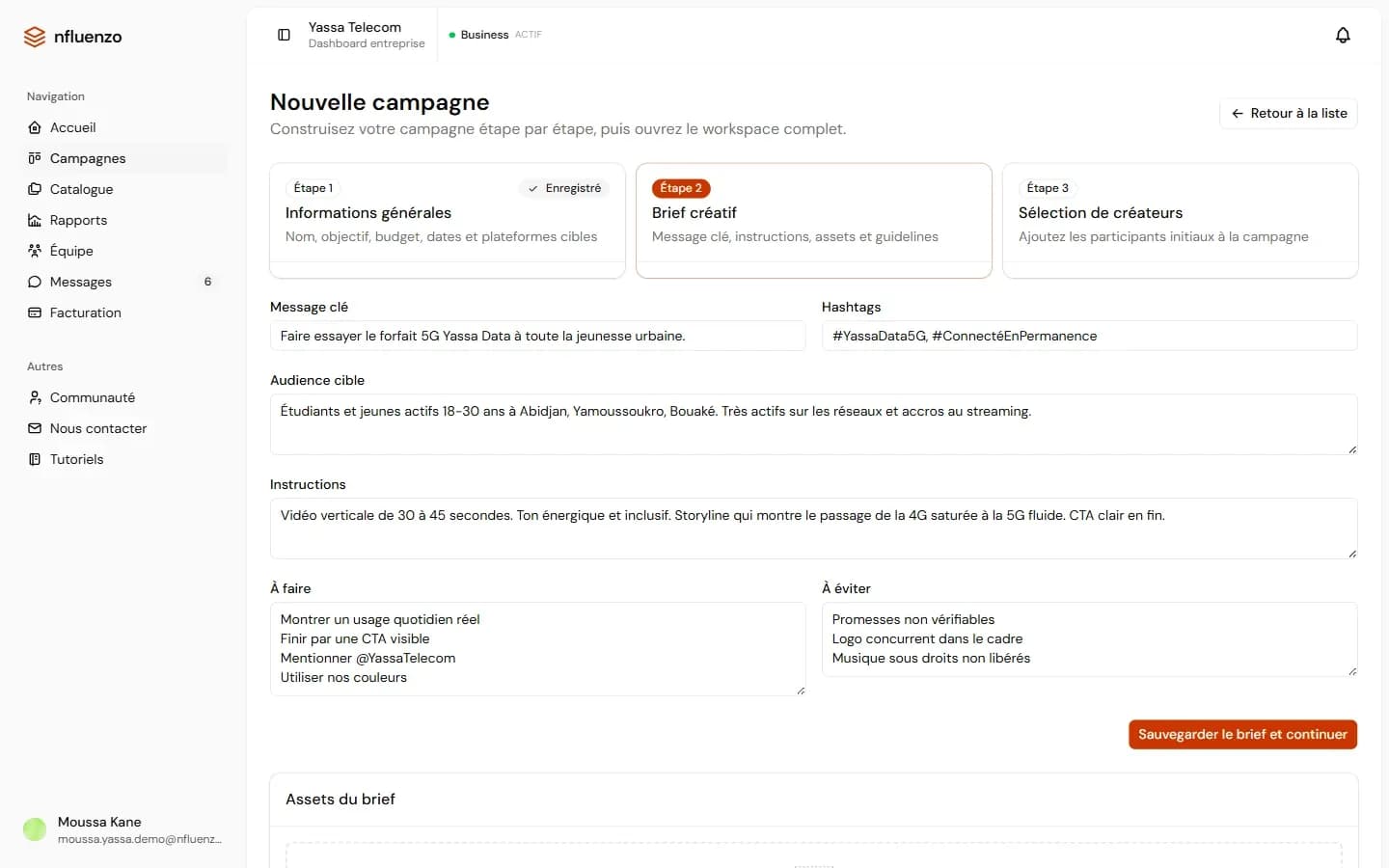Viewport: 1389px width, 868px height.
Task: Open Facturation card icon
Action: coord(35,312)
